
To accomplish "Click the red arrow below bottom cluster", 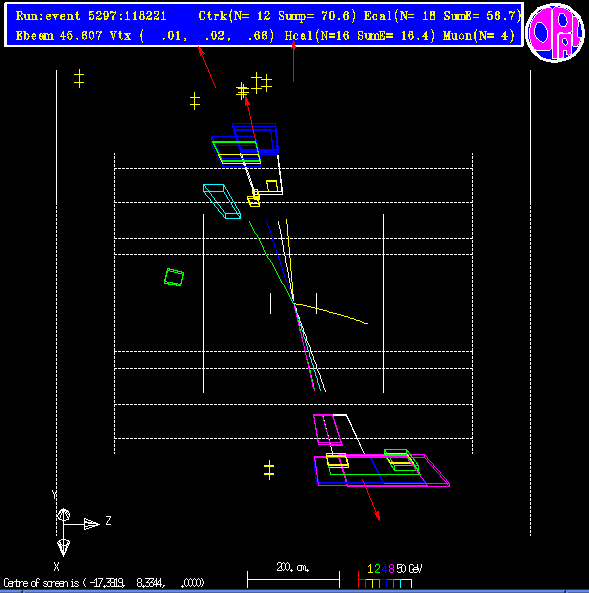I will (x=371, y=500).
